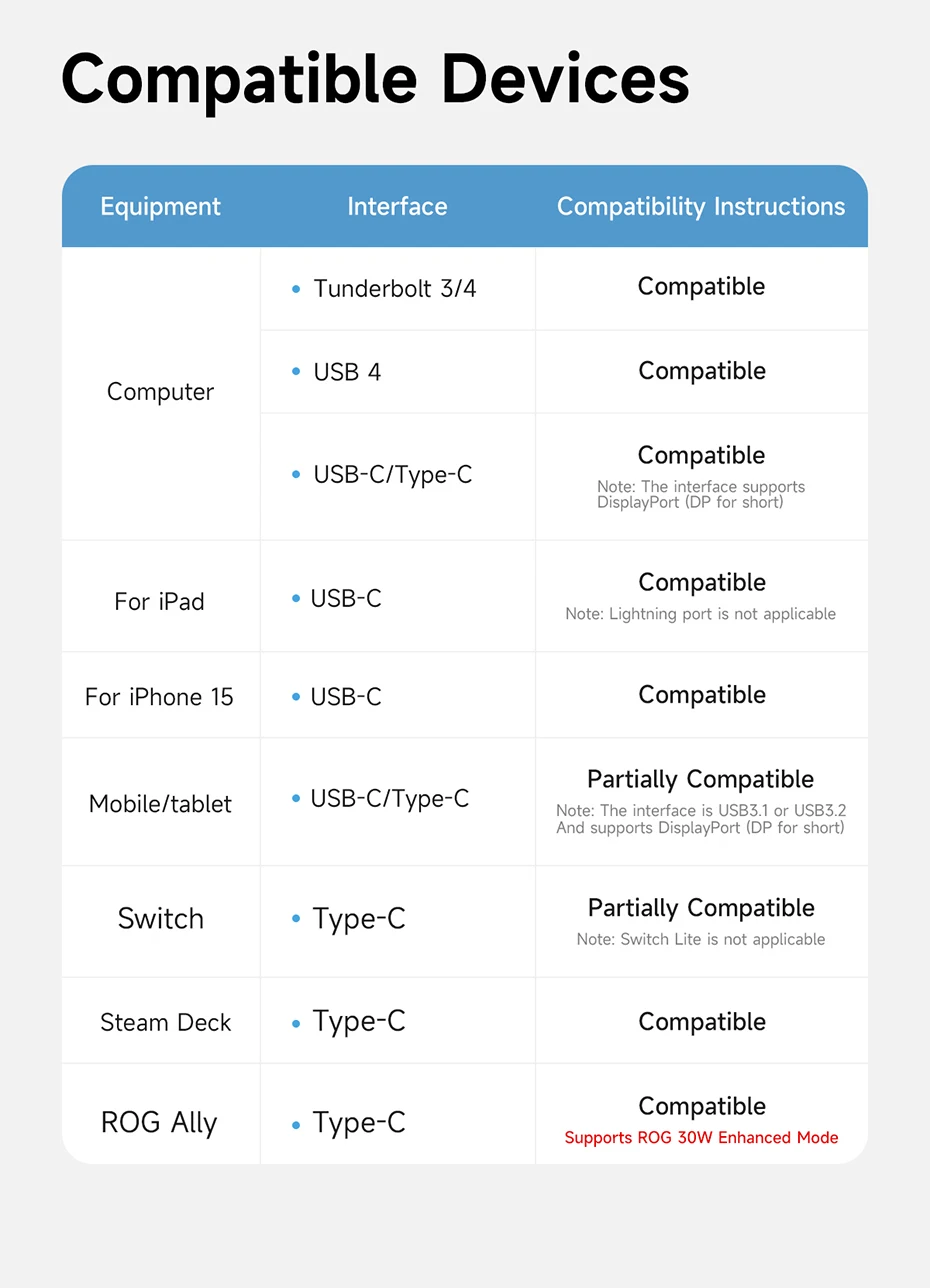Click Partially Compatible in the Mobile/tablet row
This screenshot has height=1288, width=930.
701,779
